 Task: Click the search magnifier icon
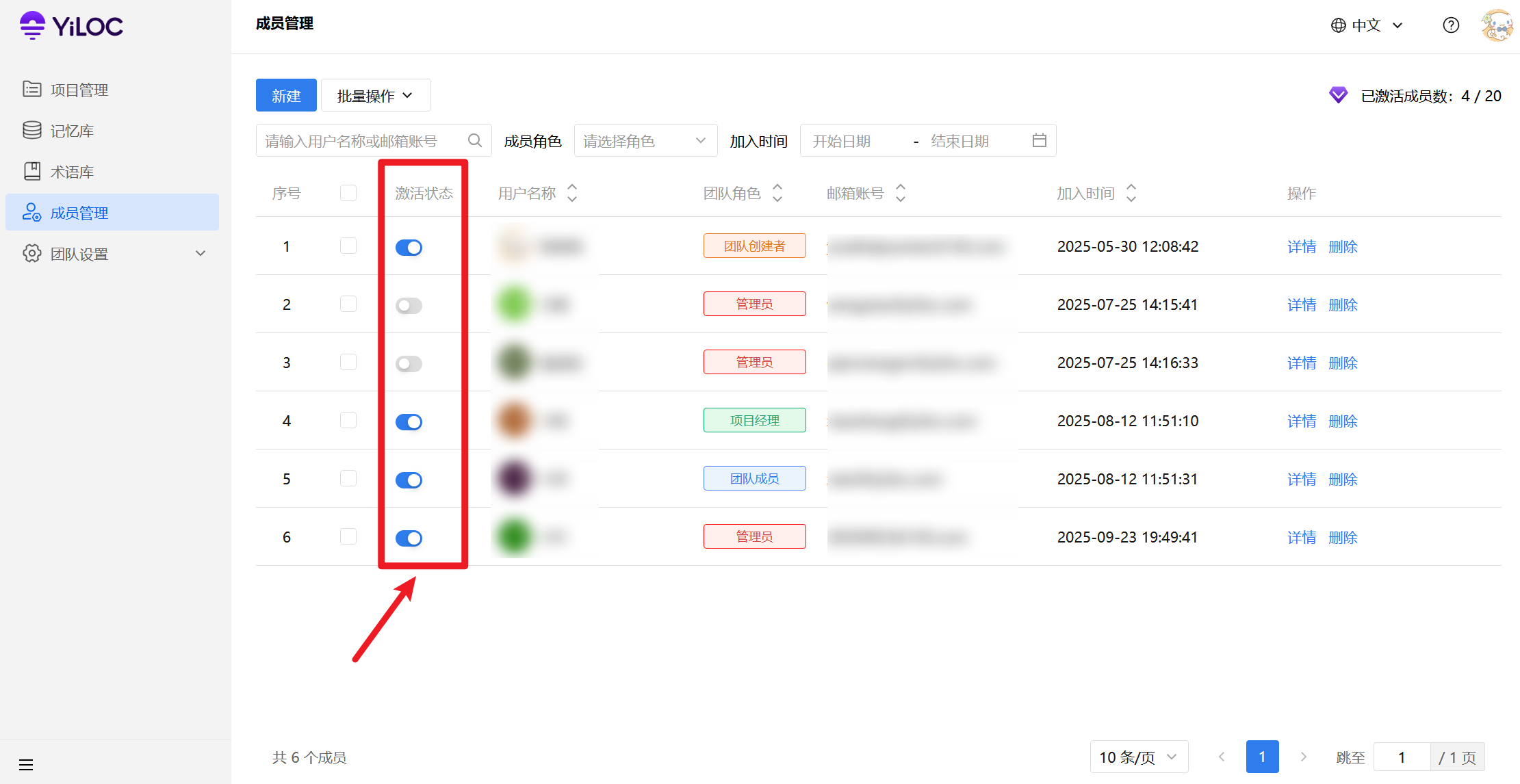[475, 141]
